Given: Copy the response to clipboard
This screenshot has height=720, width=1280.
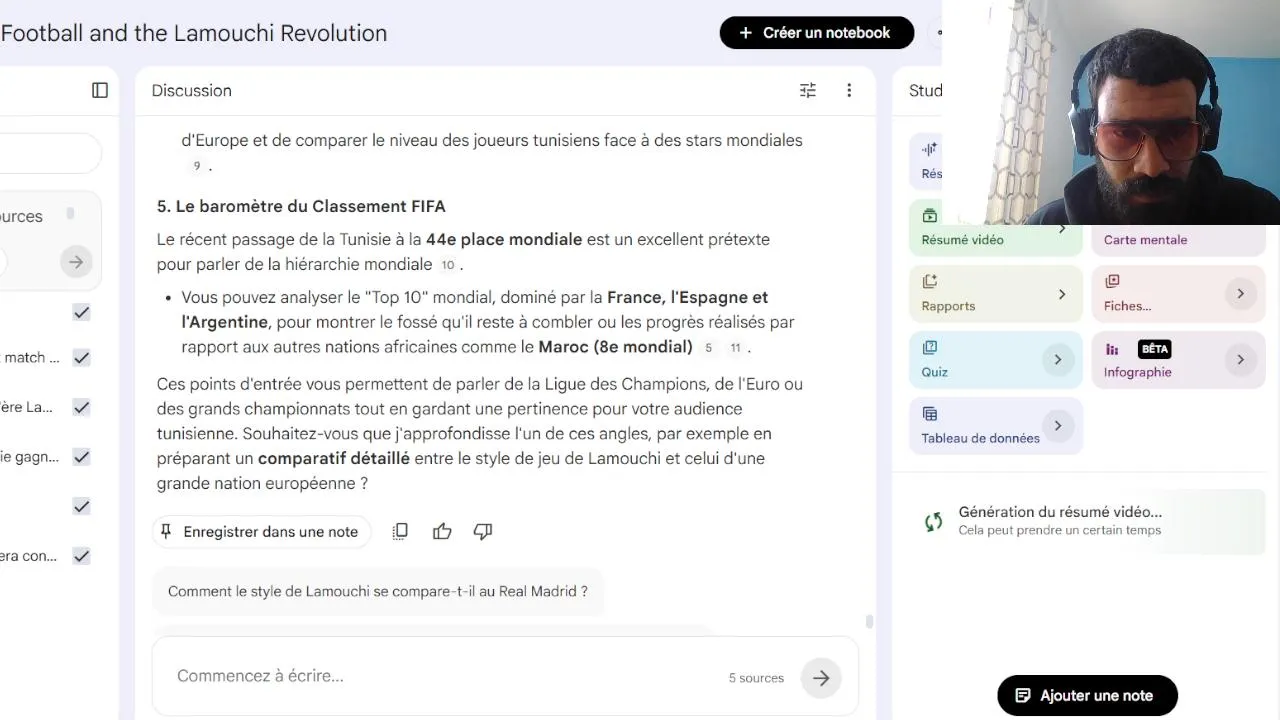Looking at the screenshot, I should coord(400,531).
